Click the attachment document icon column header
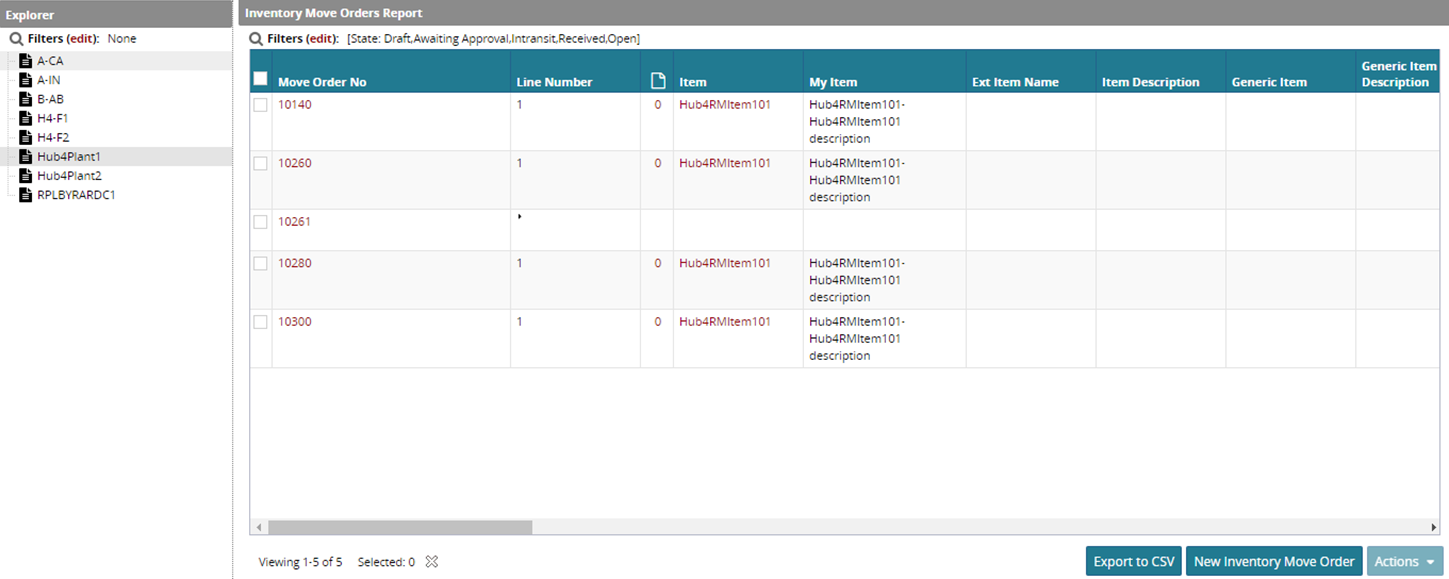This screenshot has height=579, width=1449. coord(657,81)
